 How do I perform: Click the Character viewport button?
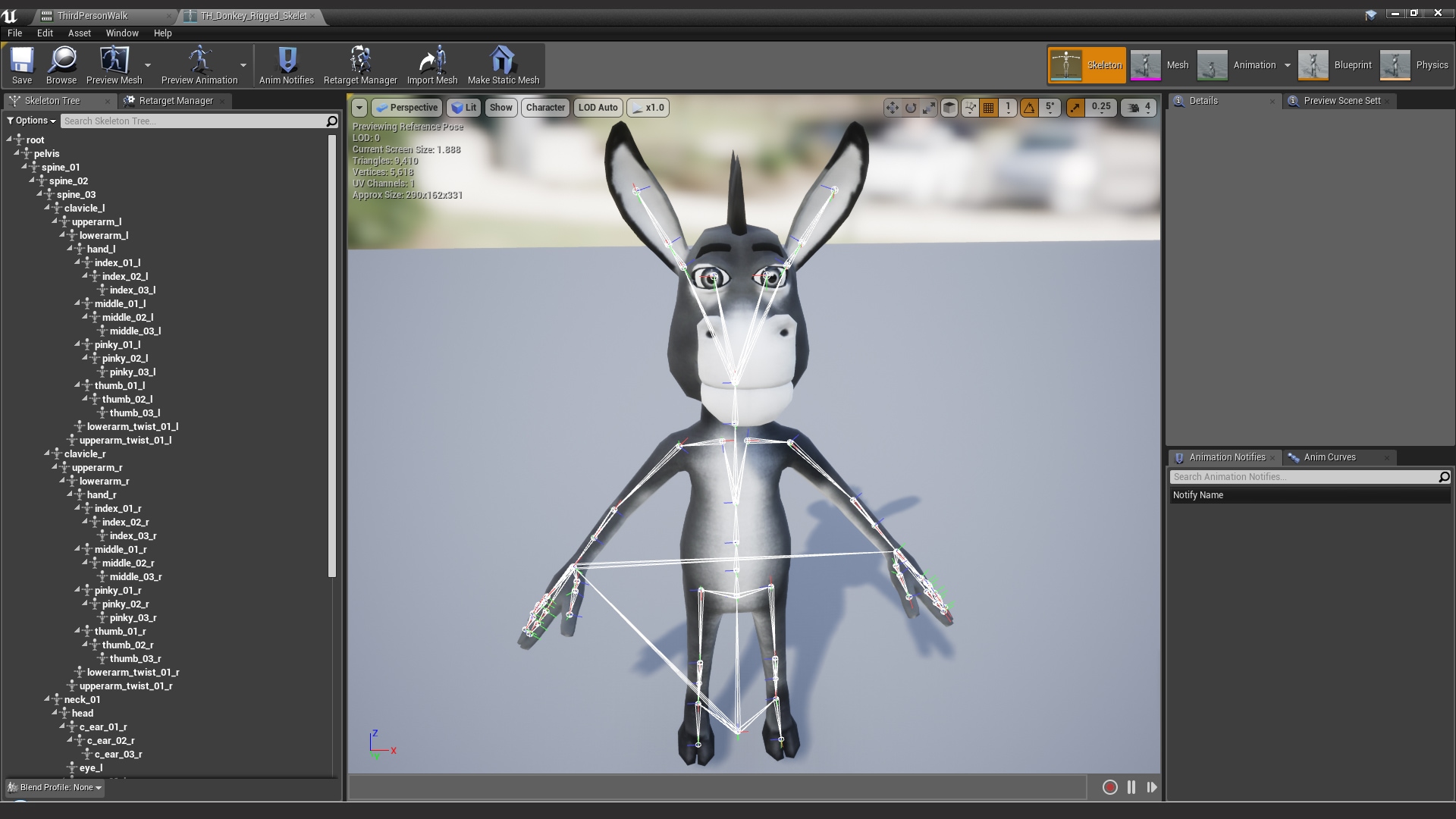point(545,108)
